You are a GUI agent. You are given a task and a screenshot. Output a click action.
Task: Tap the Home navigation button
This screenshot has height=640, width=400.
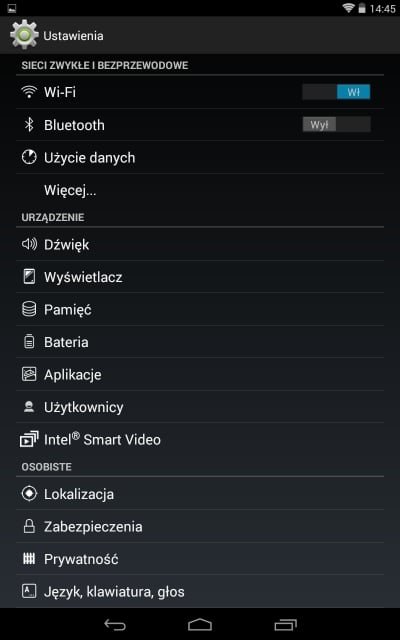coord(200,624)
